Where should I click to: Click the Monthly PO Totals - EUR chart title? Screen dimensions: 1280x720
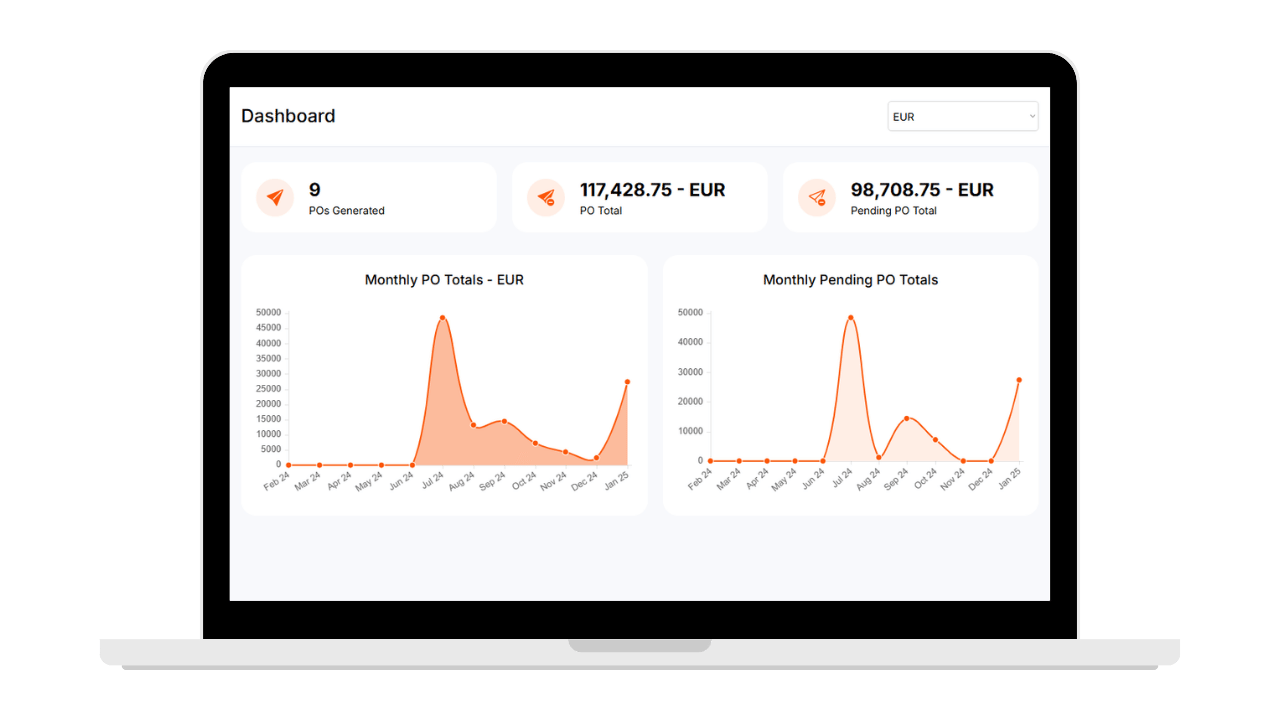[x=444, y=280]
